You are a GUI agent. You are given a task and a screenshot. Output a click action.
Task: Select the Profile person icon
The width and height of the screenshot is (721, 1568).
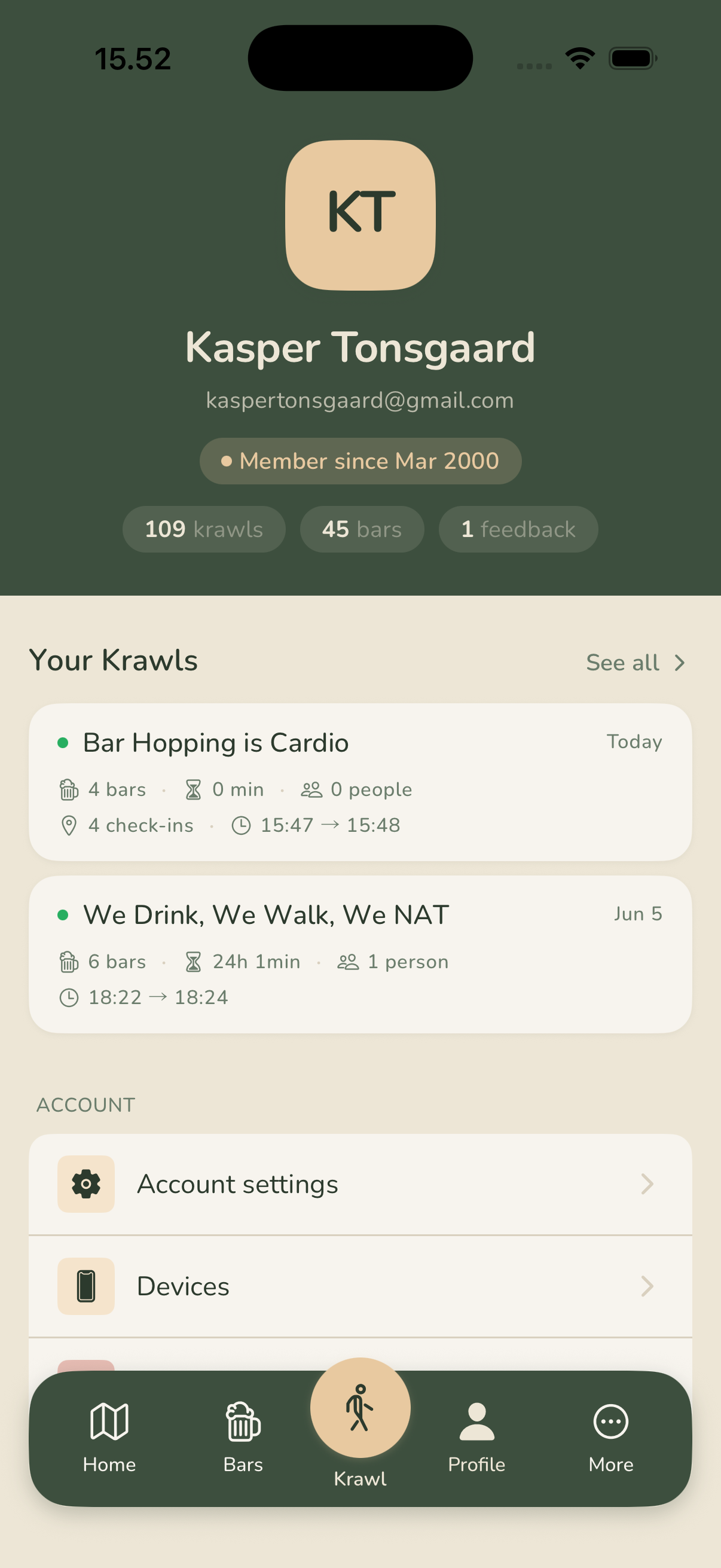click(476, 1422)
